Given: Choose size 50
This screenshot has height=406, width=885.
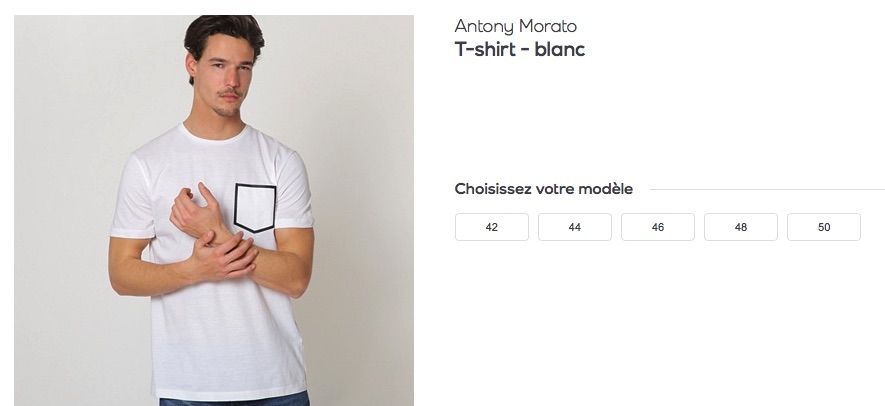Looking at the screenshot, I should [x=823, y=227].
